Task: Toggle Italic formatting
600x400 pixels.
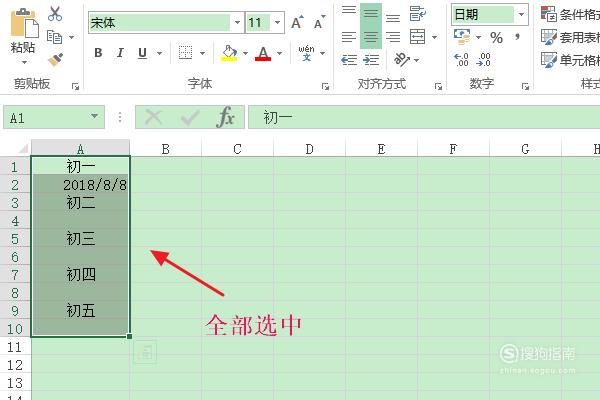Action: (120, 53)
